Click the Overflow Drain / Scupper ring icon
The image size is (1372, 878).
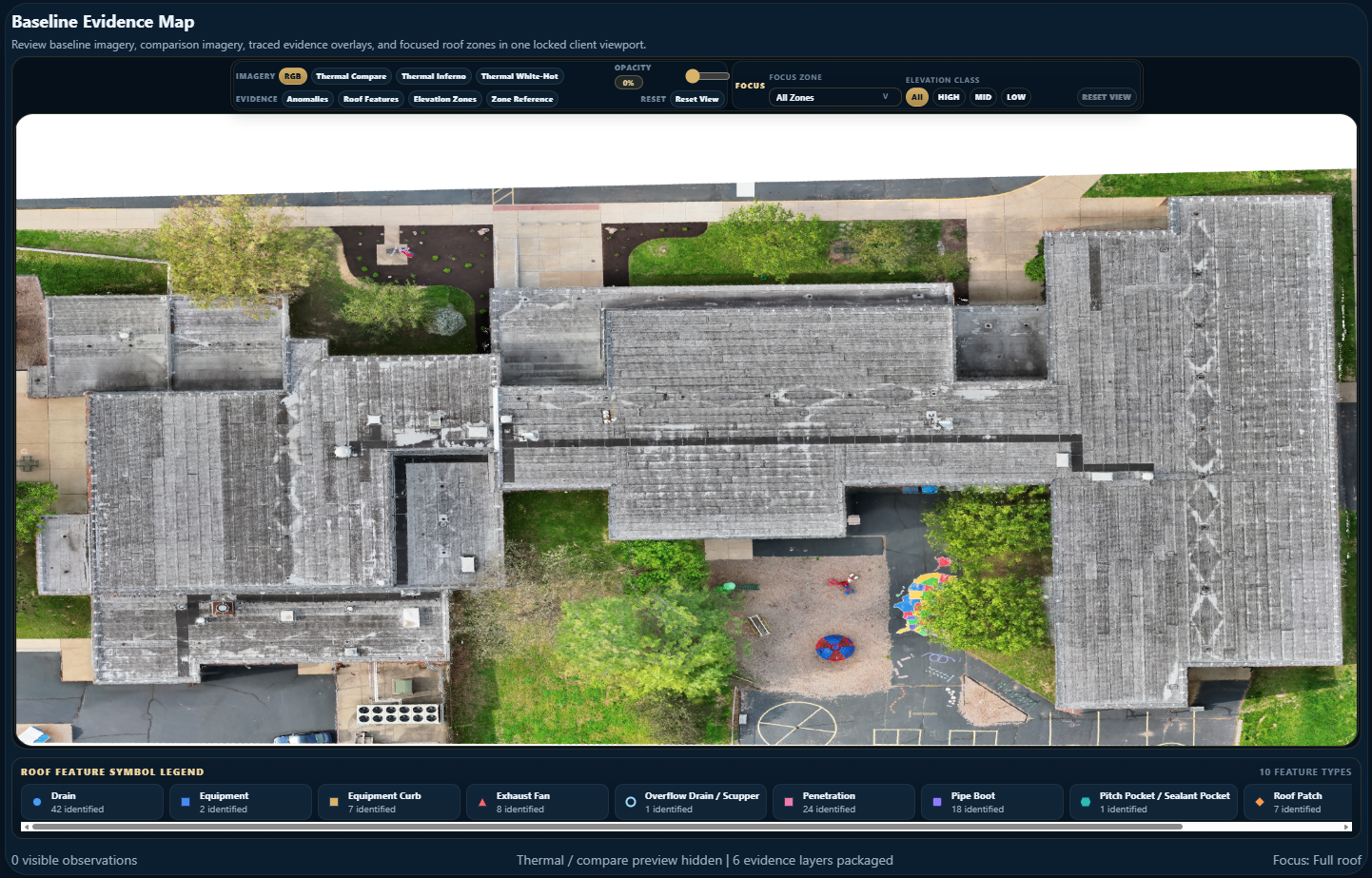(x=631, y=802)
